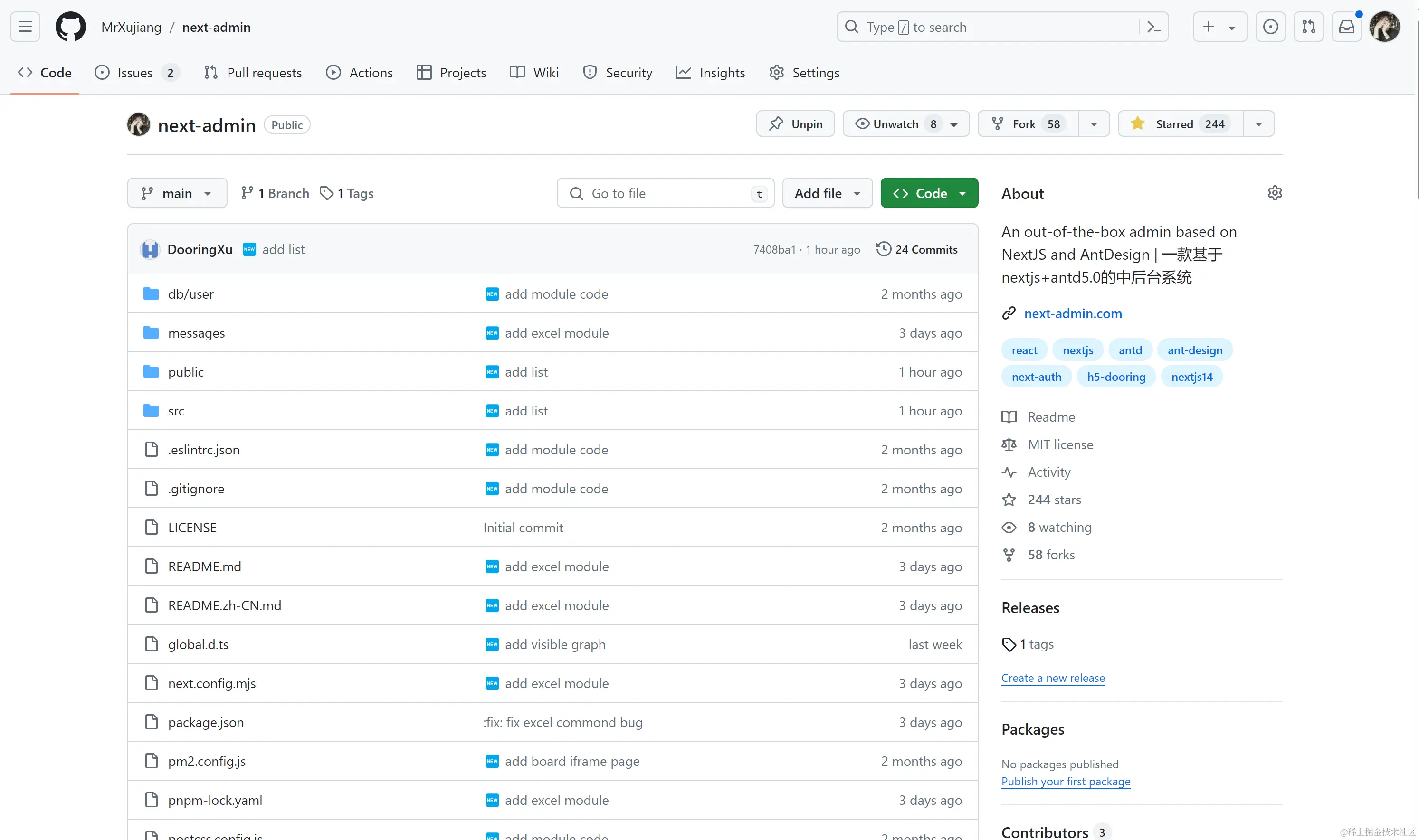The image size is (1419, 840).
Task: Click the Readme book icon
Action: (1009, 416)
